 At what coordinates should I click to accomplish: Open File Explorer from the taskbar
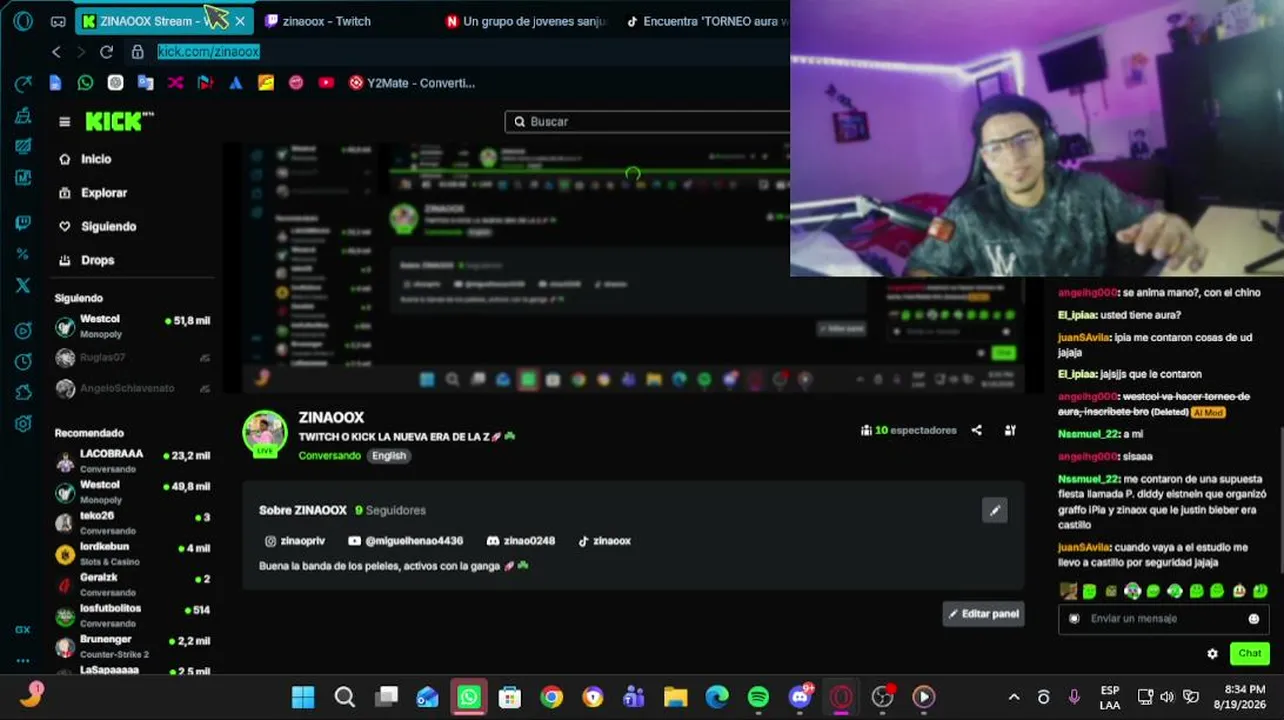pyautogui.click(x=675, y=697)
